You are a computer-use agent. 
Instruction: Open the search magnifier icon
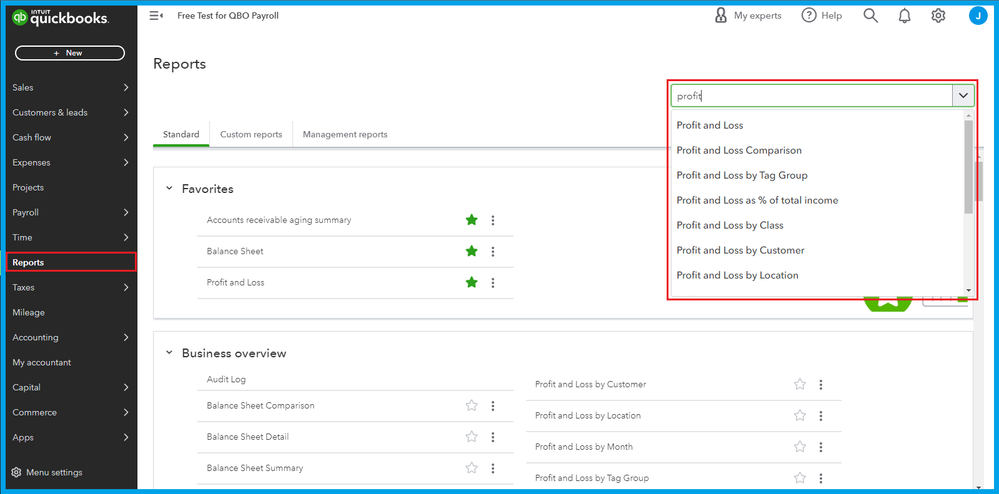tap(871, 16)
